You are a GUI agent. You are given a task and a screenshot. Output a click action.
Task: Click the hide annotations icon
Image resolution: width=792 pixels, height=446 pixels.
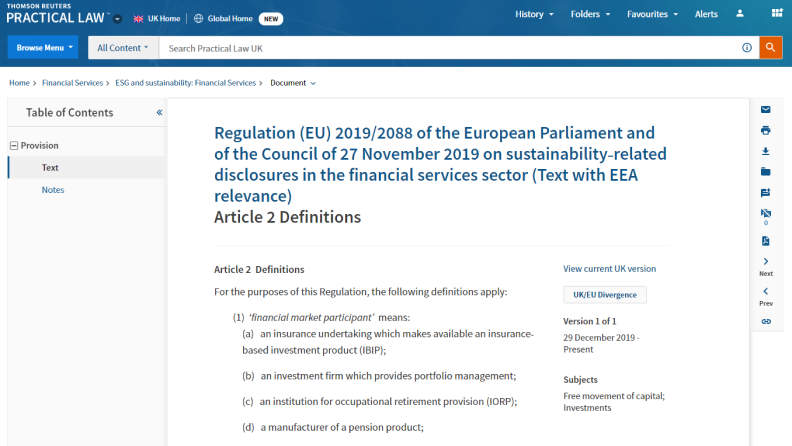[766, 213]
